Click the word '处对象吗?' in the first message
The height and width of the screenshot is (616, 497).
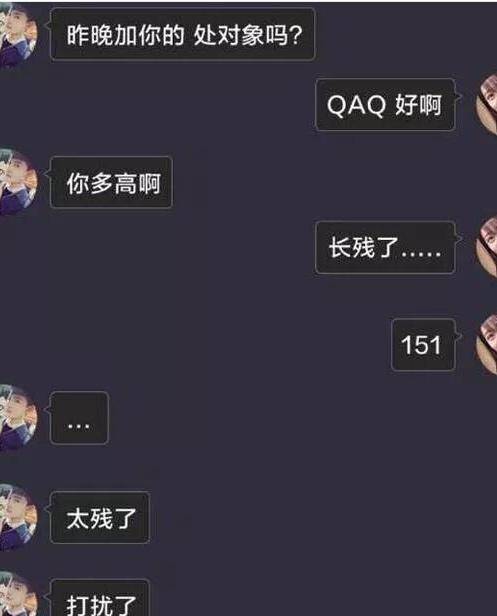[x=248, y=35]
